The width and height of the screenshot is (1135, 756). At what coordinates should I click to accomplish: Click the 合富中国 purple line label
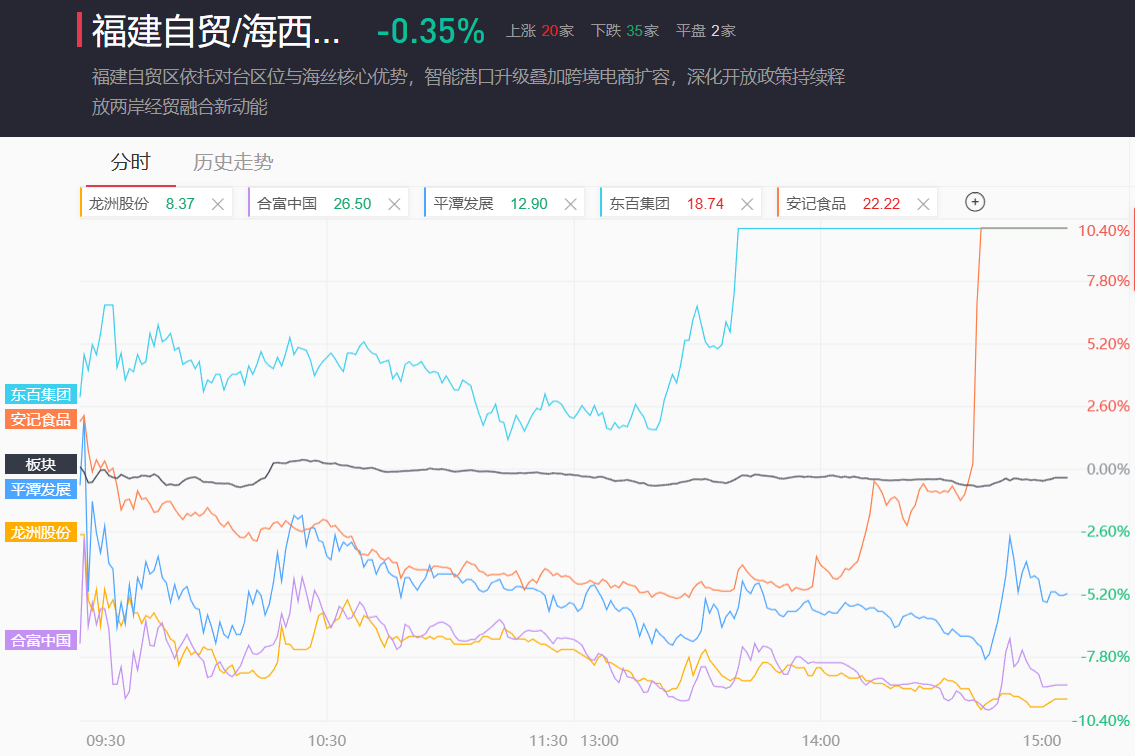(x=41, y=640)
